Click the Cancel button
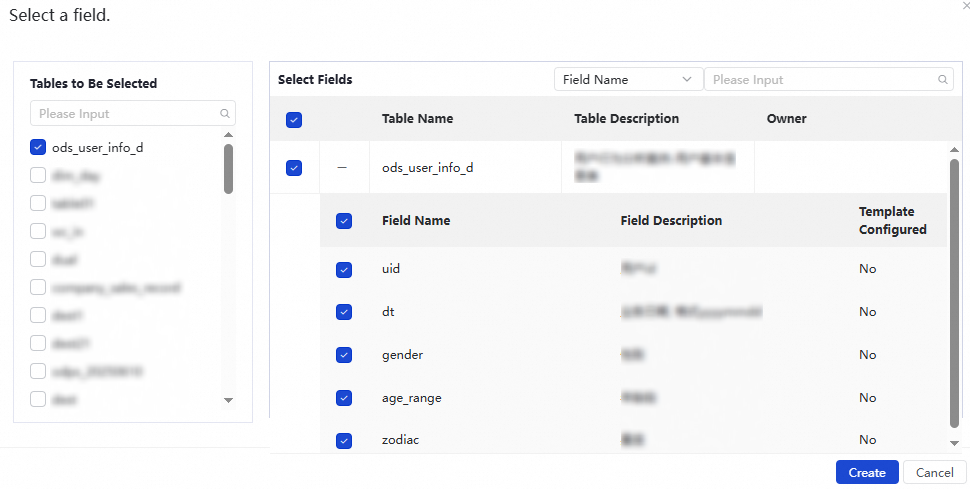The image size is (970, 489). pyautogui.click(x=934, y=473)
